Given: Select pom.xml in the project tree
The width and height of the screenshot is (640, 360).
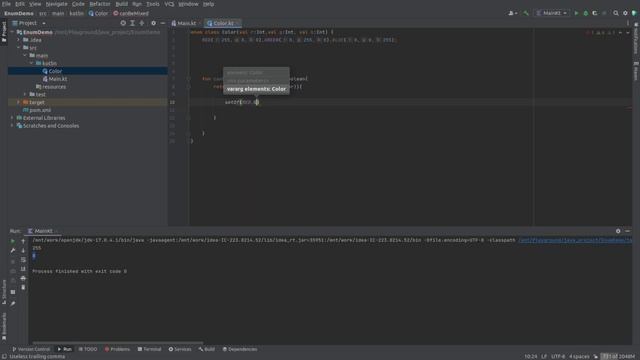Looking at the screenshot, I should click(x=40, y=110).
